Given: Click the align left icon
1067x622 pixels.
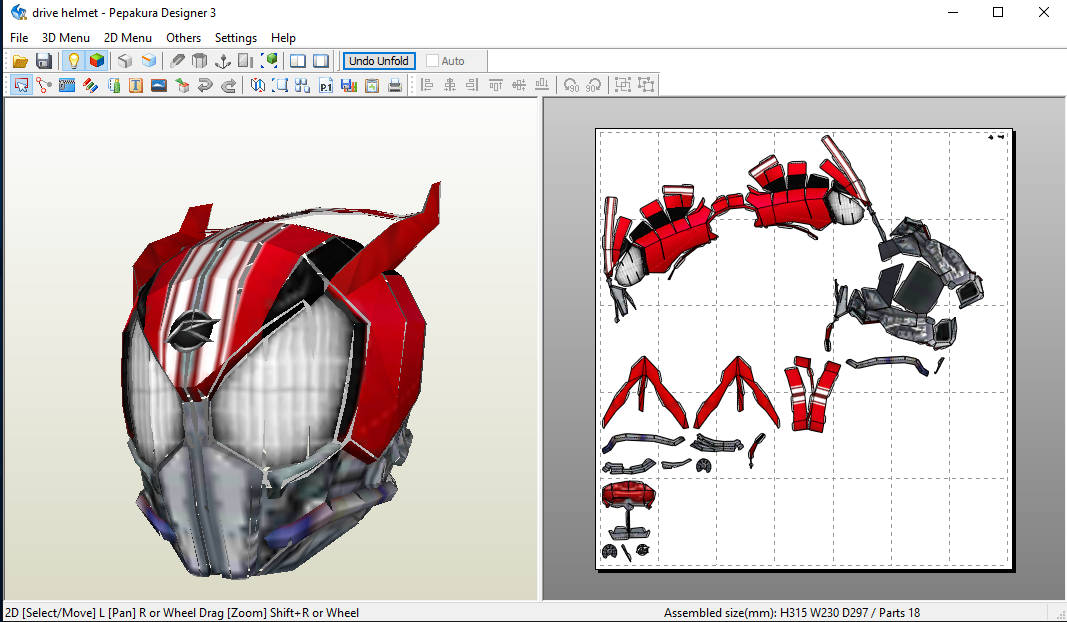Looking at the screenshot, I should 427,85.
